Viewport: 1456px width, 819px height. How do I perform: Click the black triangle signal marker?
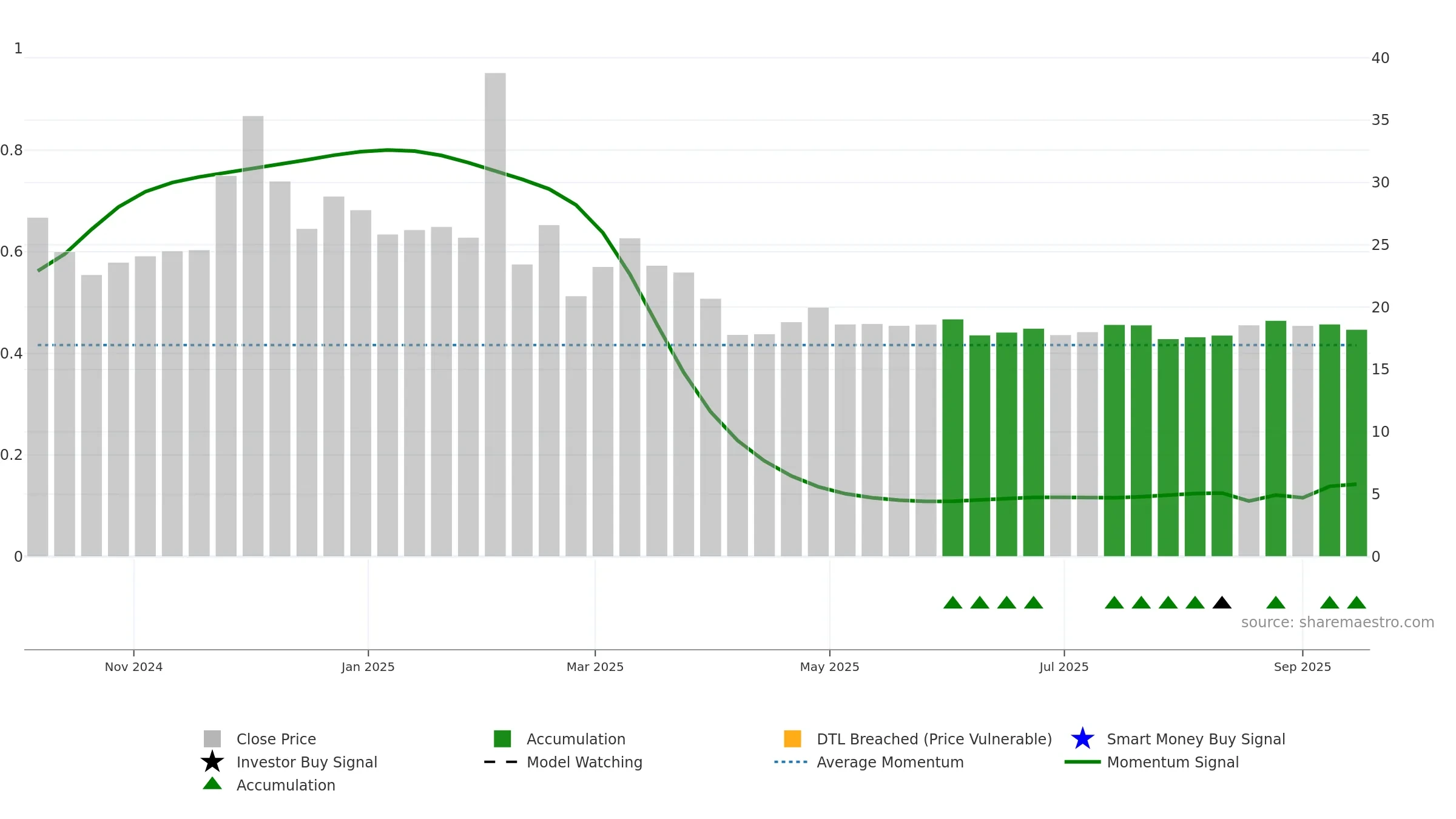[1222, 603]
